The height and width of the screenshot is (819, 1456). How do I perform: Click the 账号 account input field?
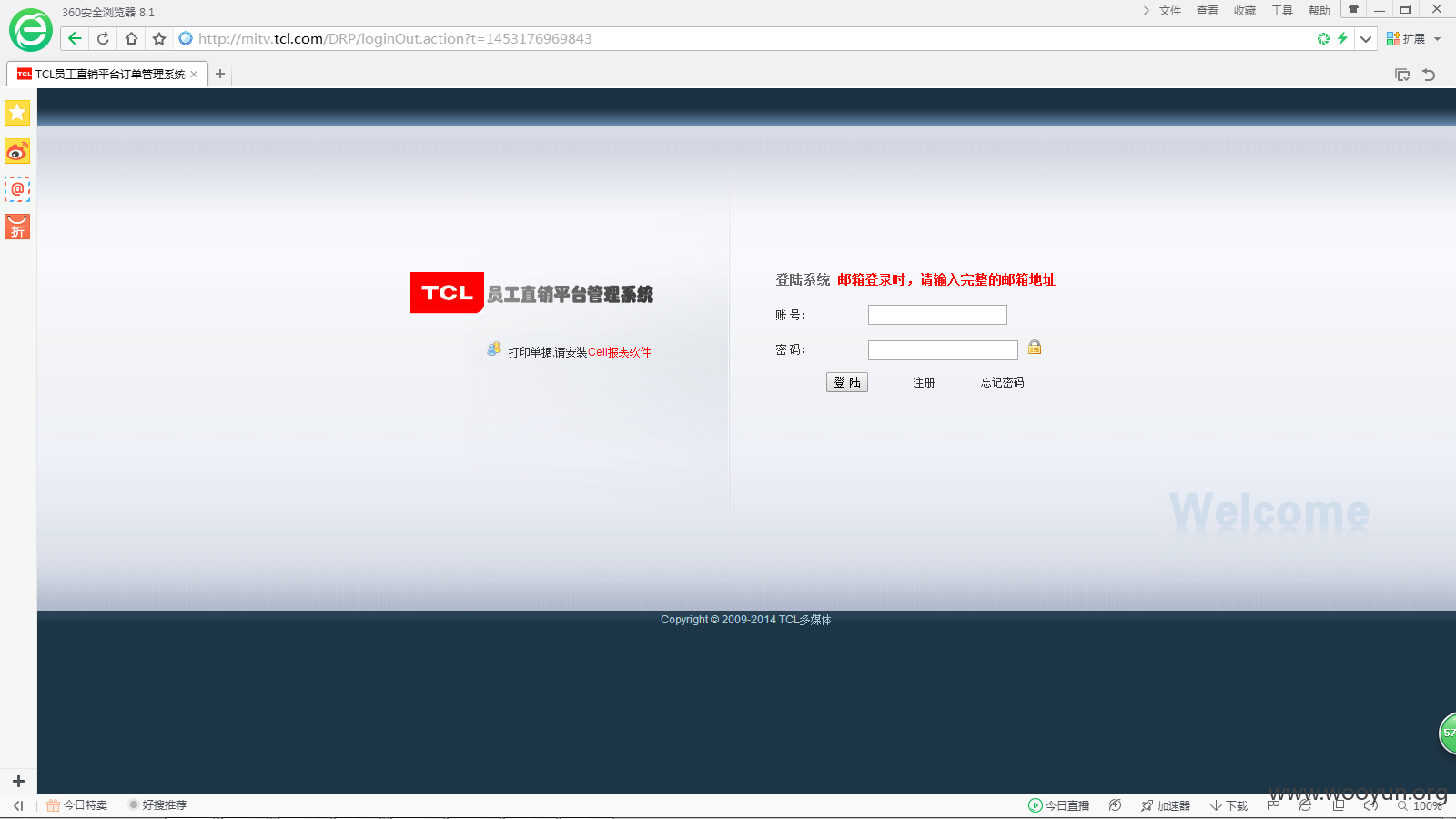click(937, 315)
